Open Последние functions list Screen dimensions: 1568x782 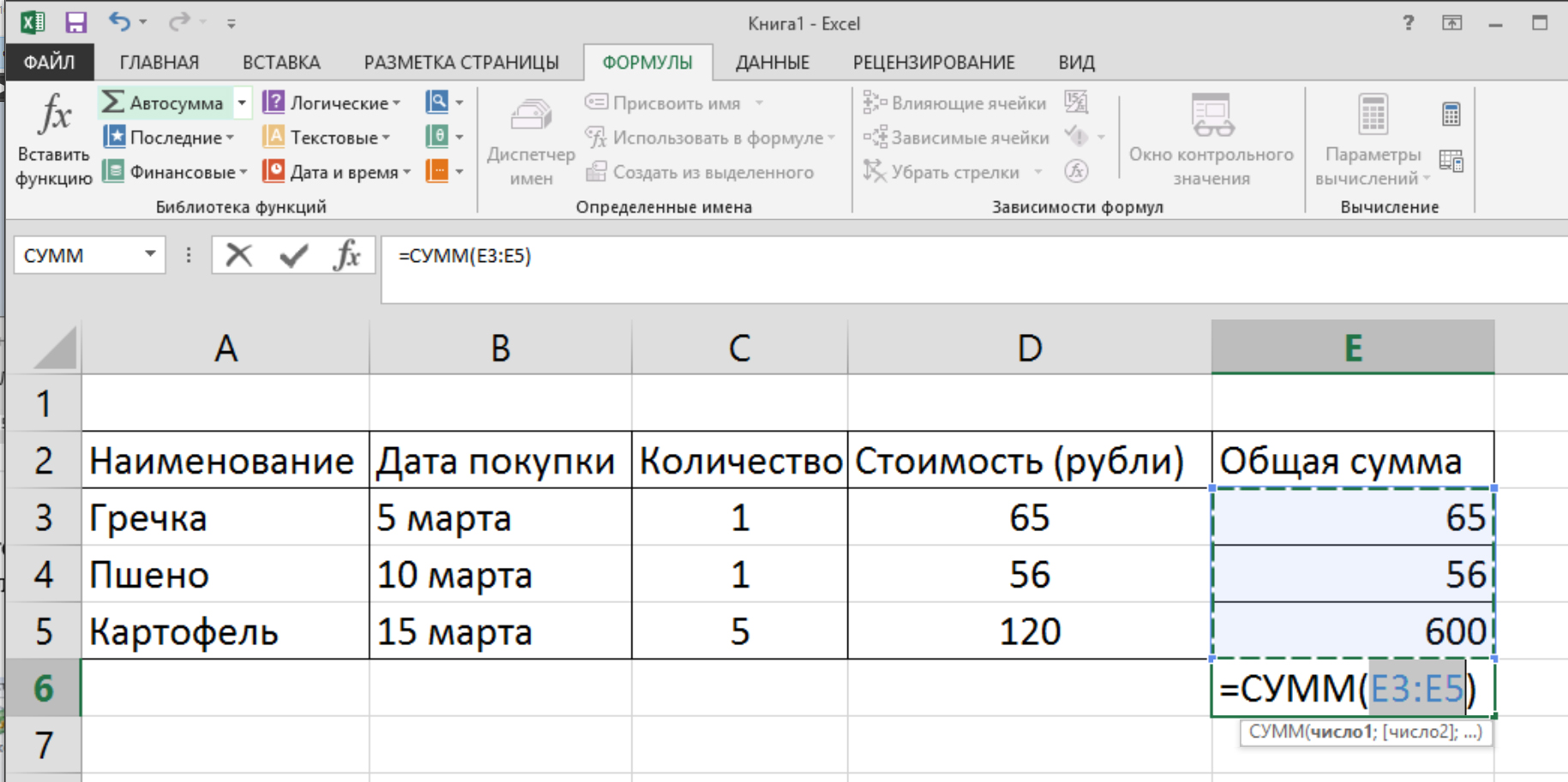(169, 137)
